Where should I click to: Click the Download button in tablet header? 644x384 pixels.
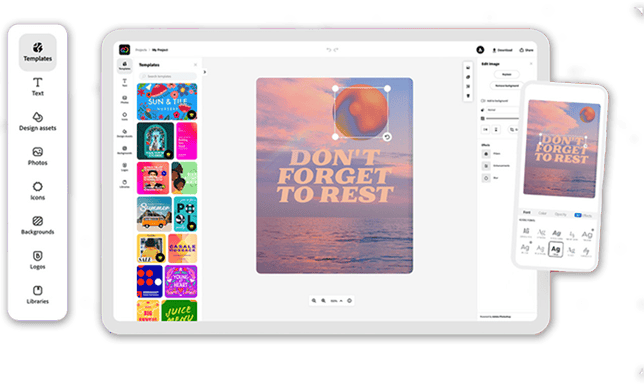(502, 50)
